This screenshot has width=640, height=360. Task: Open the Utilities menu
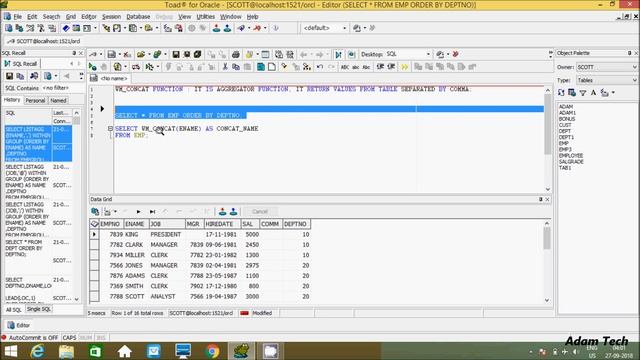tap(205, 17)
